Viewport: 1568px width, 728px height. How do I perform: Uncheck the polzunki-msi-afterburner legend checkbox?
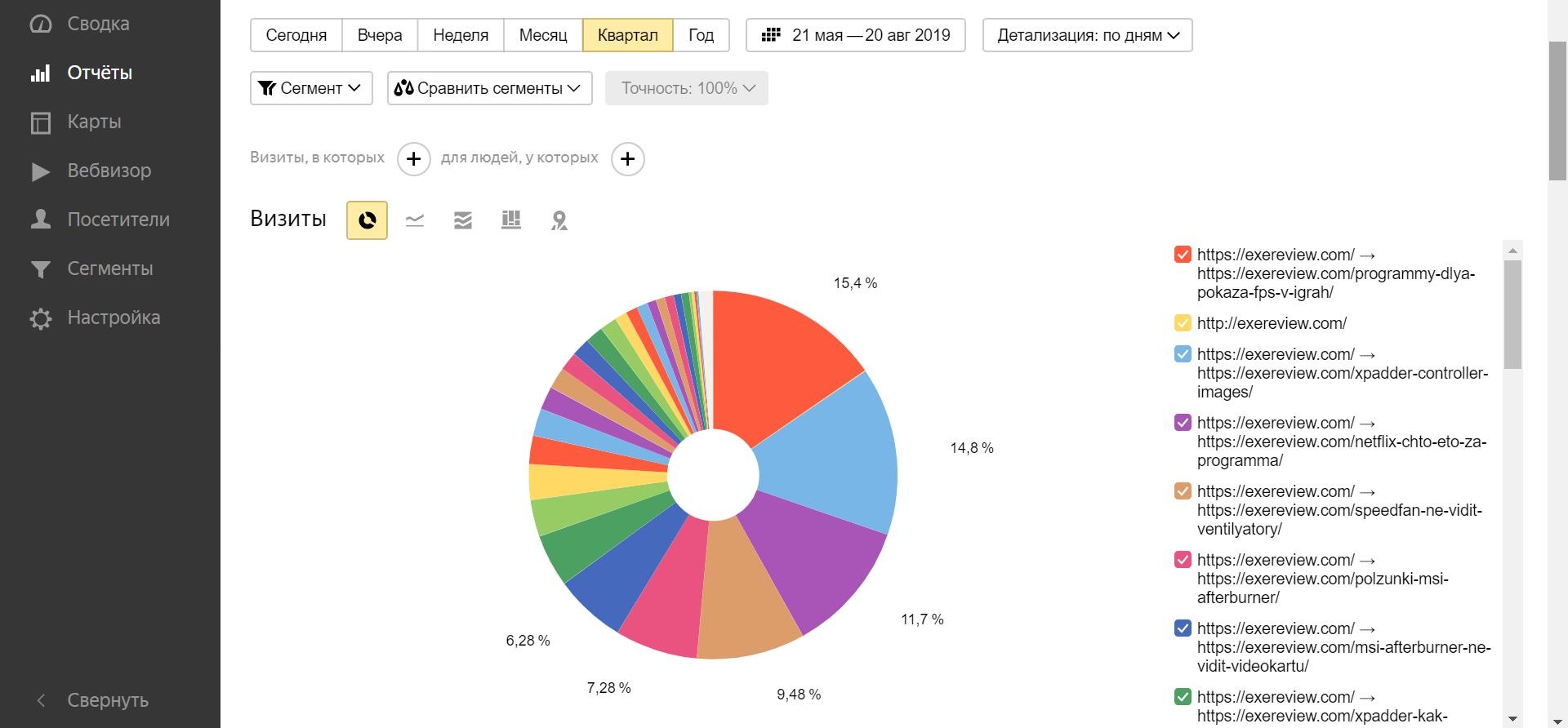point(1183,560)
